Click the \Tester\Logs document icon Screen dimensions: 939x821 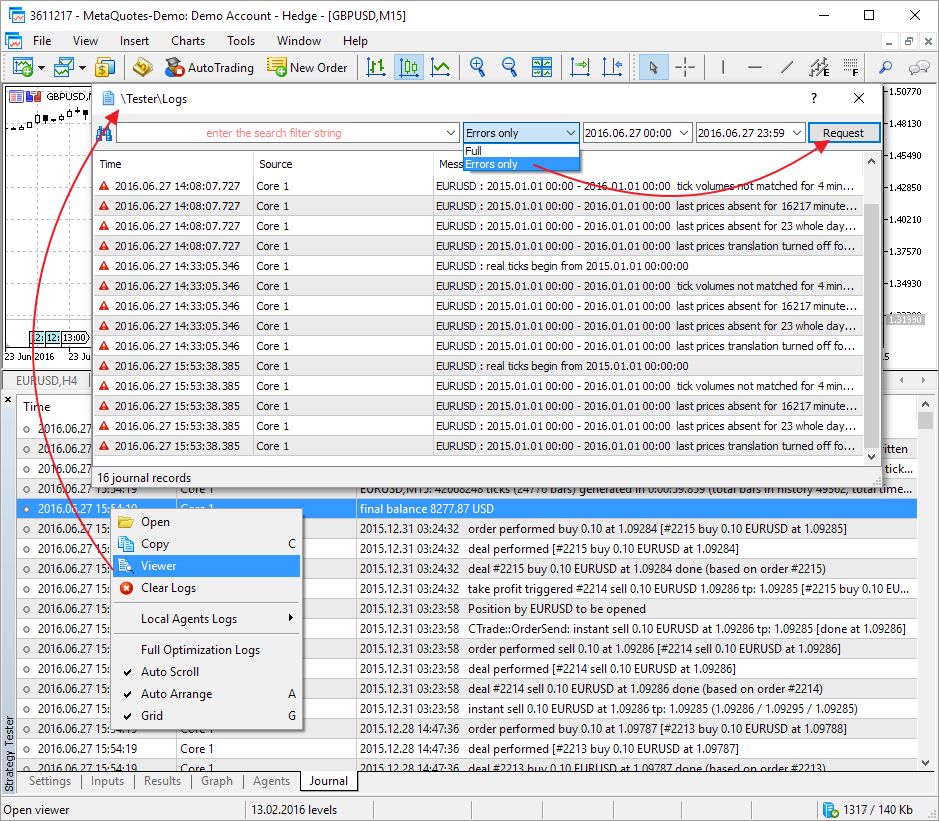[x=108, y=98]
